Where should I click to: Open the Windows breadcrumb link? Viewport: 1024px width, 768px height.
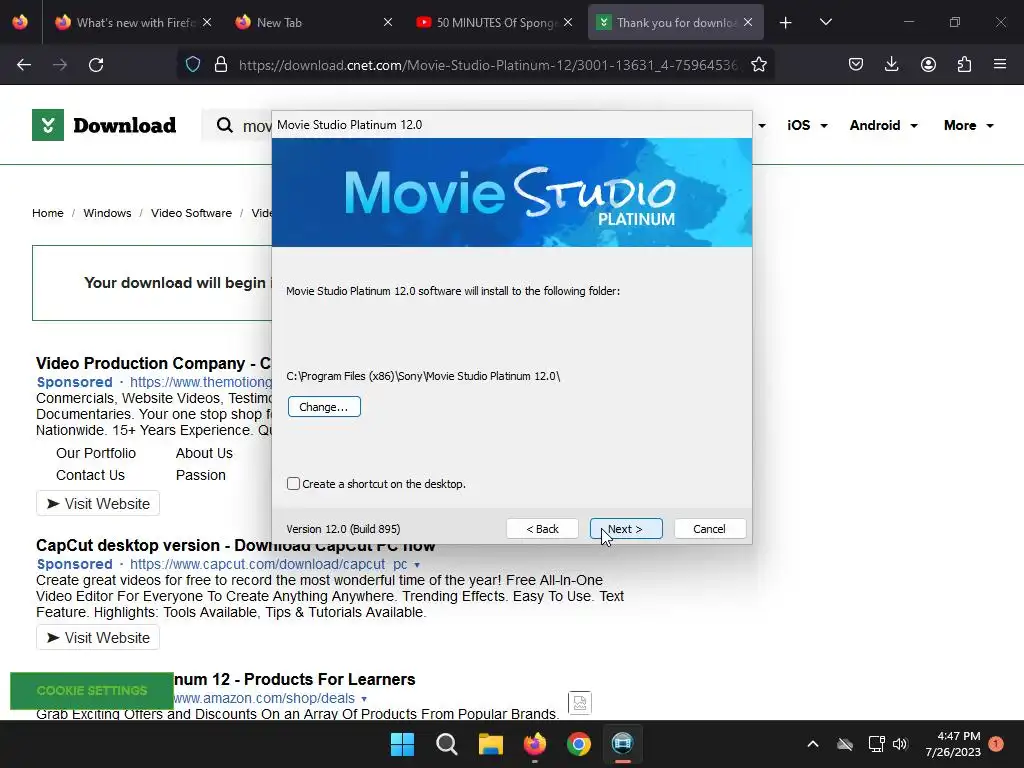click(107, 213)
